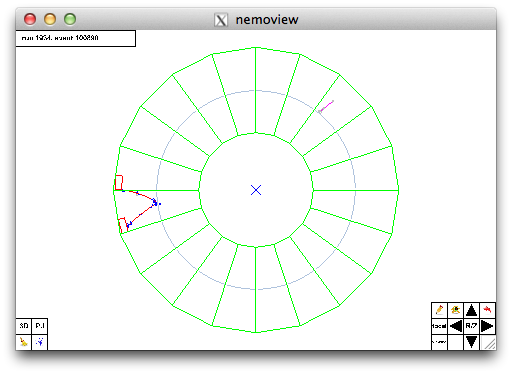Toggle the PJ projection button
512x374 pixels.
point(40,326)
